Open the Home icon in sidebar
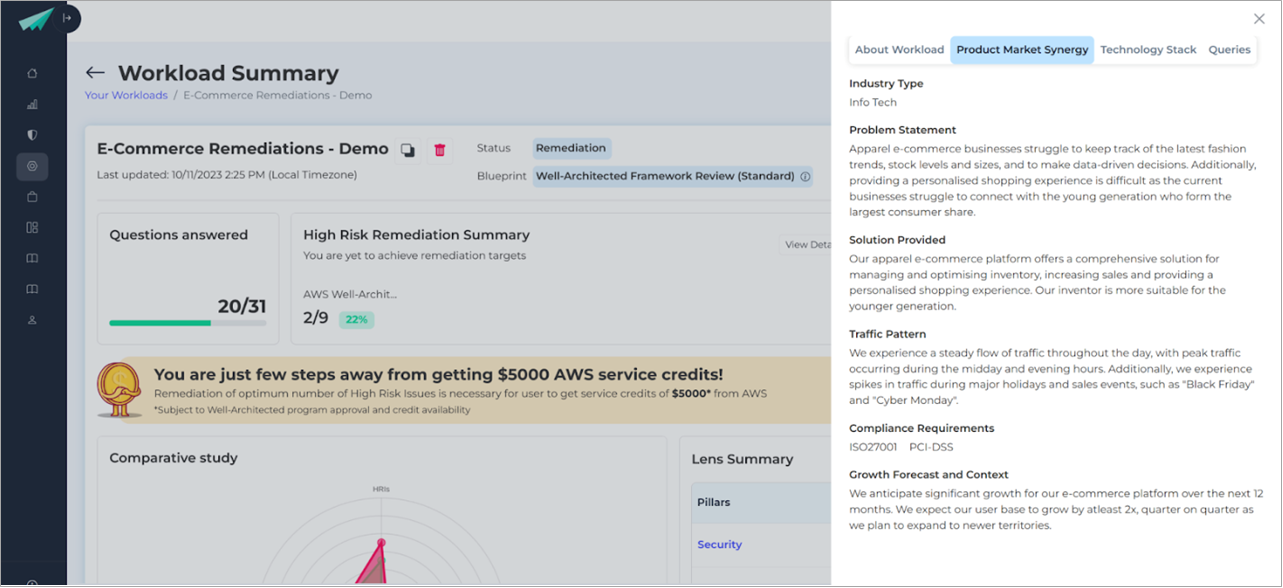 [x=32, y=73]
